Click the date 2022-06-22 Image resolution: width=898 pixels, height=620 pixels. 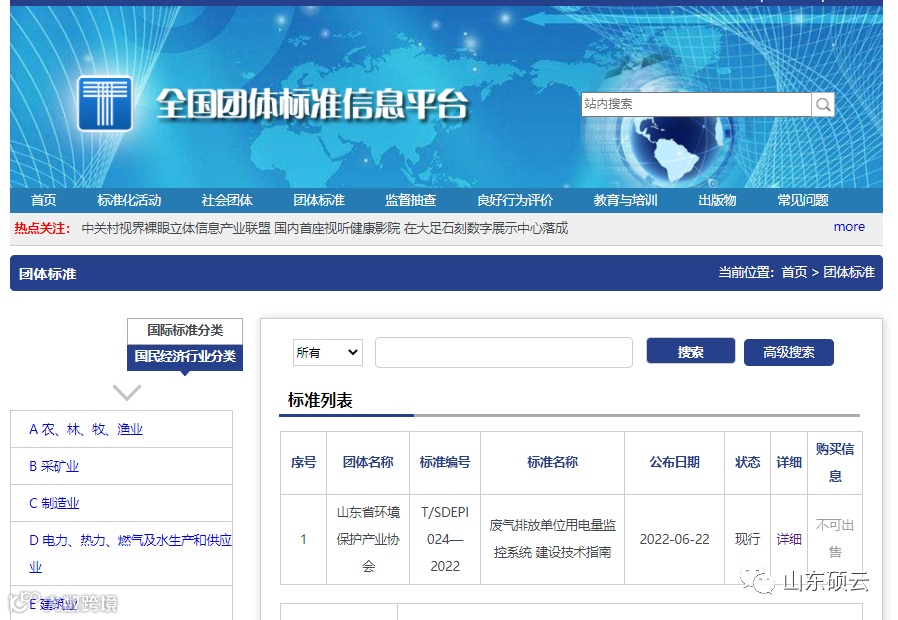pyautogui.click(x=675, y=539)
